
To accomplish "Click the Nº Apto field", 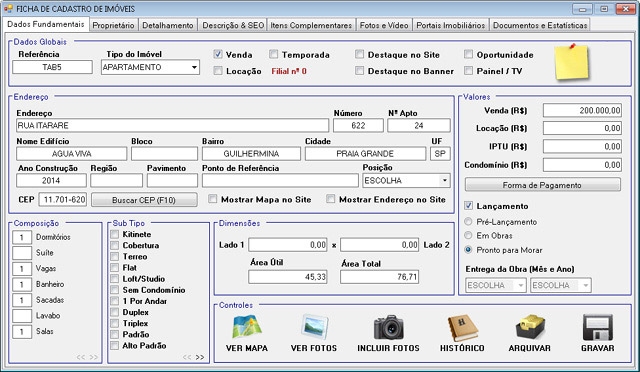I will tap(419, 125).
